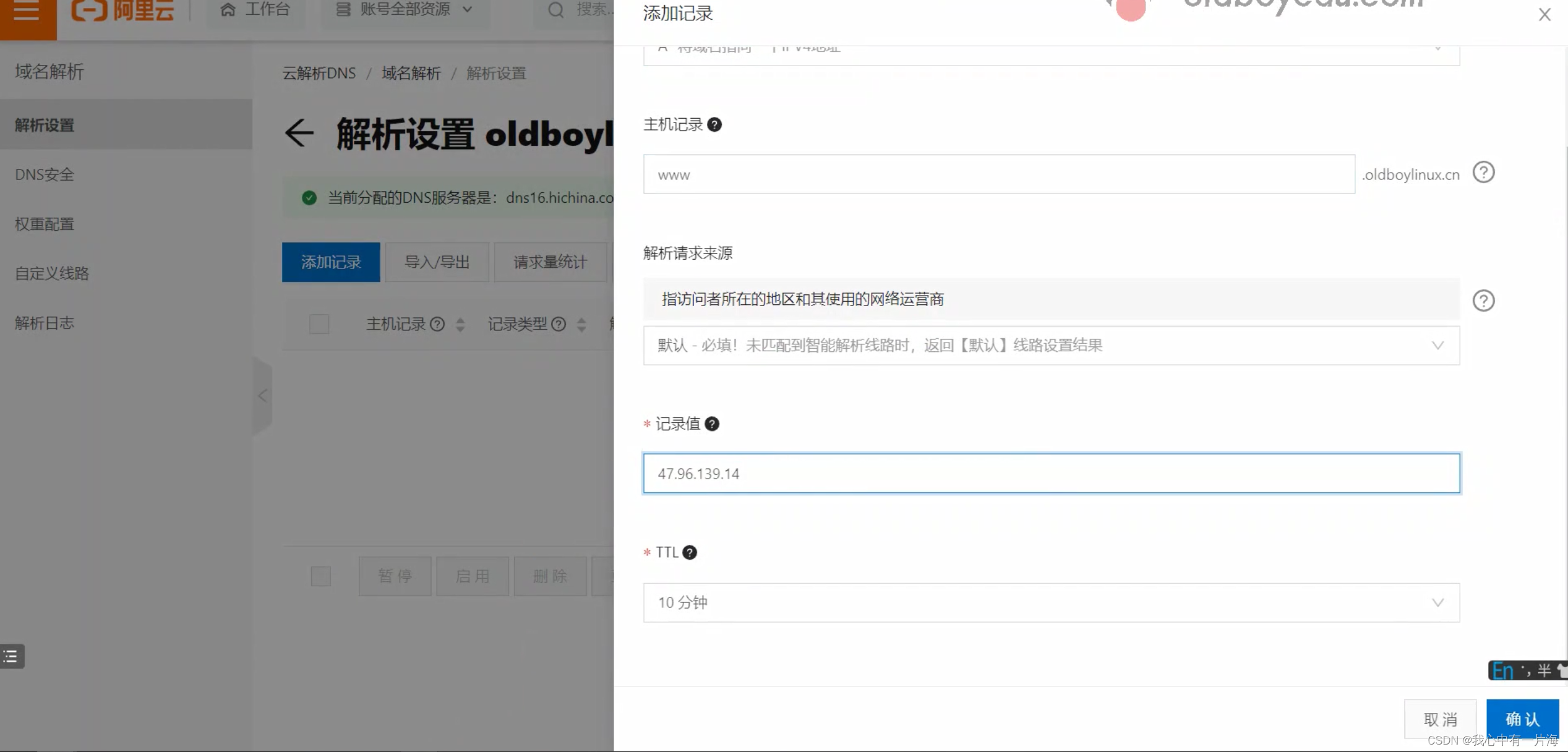Click the 取消 button
Viewport: 1568px width, 752px height.
coord(1440,719)
